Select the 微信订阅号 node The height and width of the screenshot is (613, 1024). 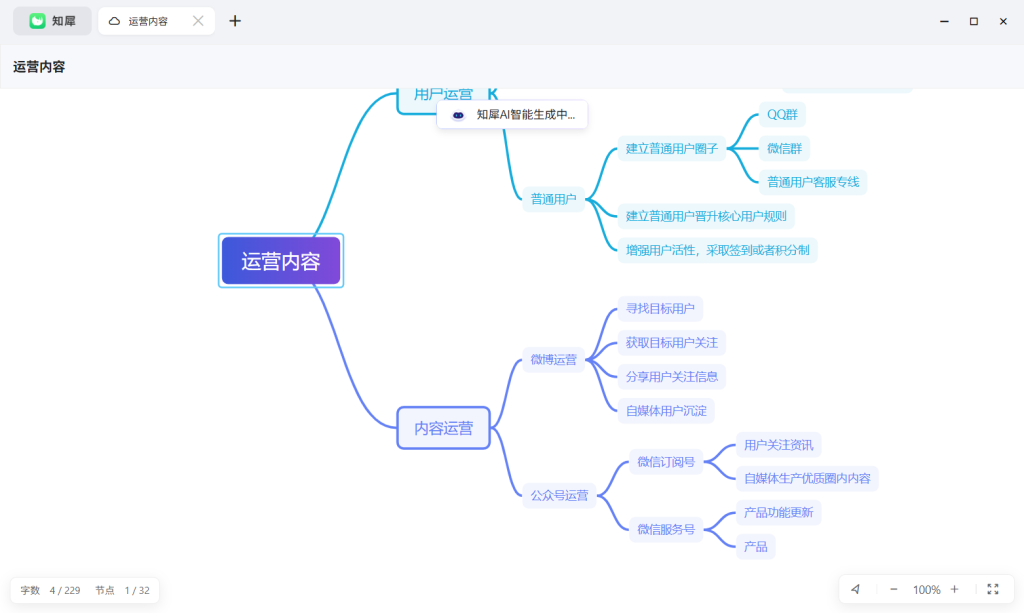[665, 462]
